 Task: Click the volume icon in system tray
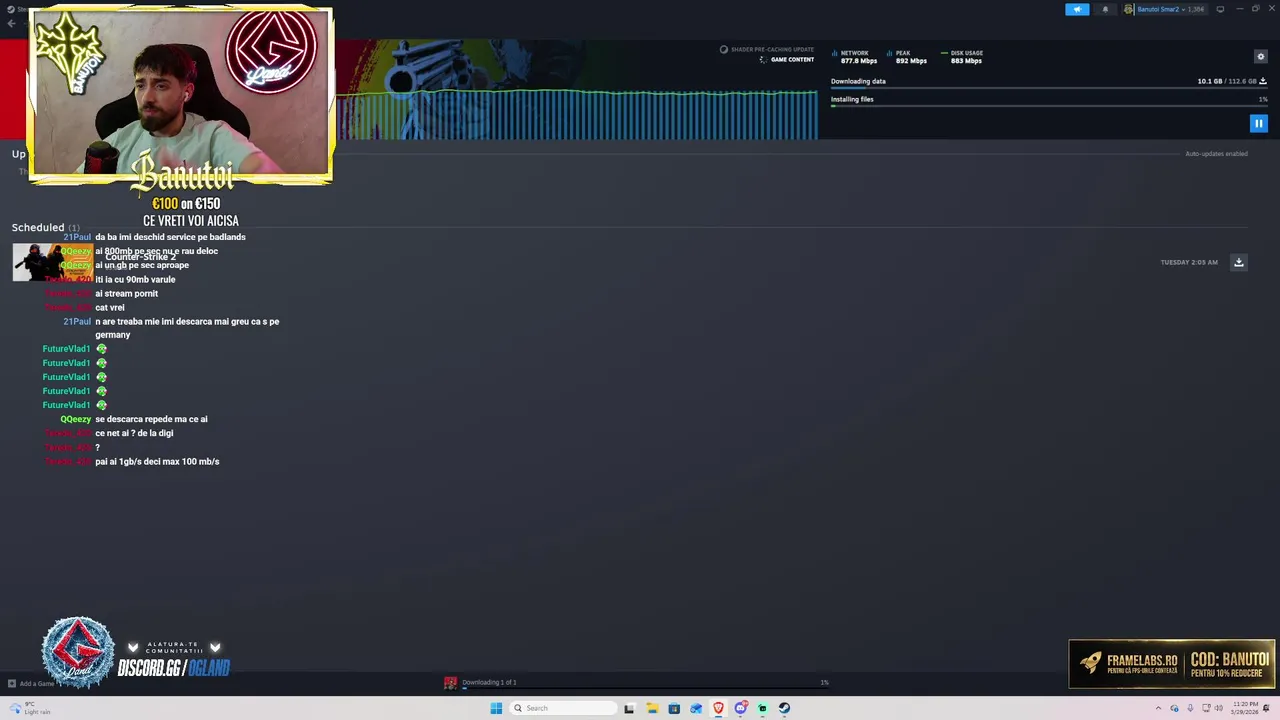[1220, 708]
